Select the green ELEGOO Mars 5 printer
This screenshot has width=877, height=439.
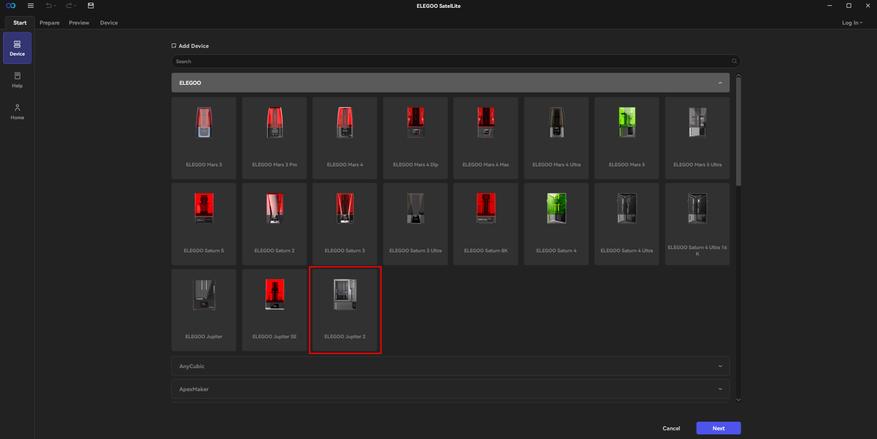coord(626,138)
